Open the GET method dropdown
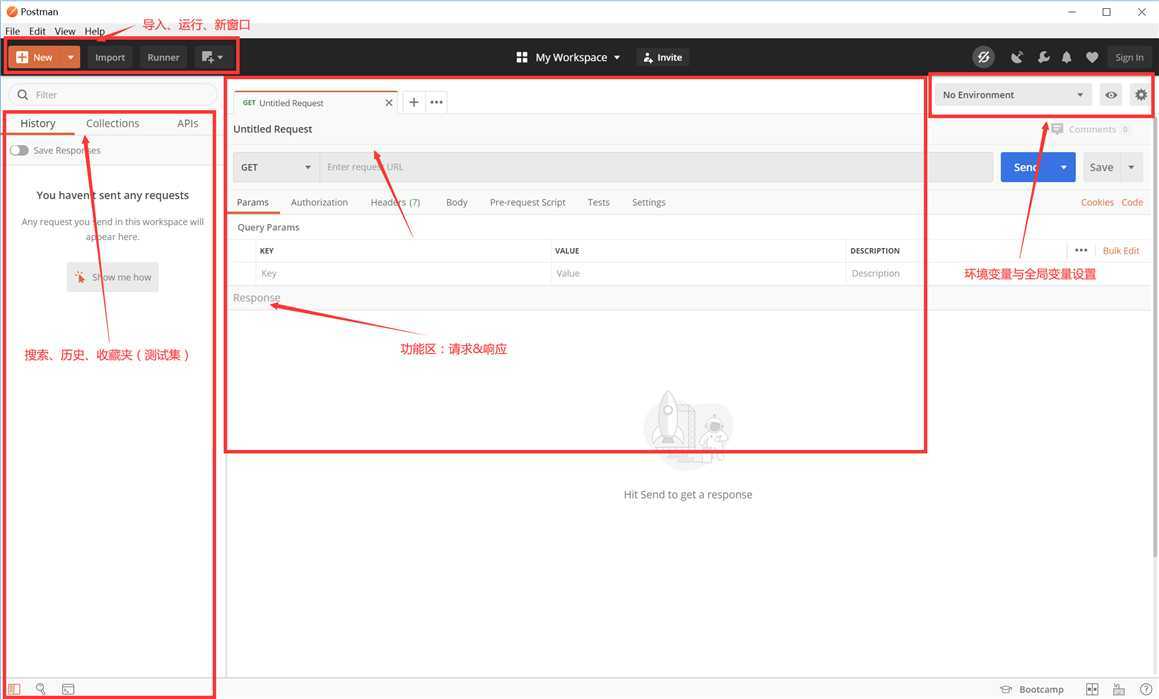Screen dimensions: 1159x699 276,167
